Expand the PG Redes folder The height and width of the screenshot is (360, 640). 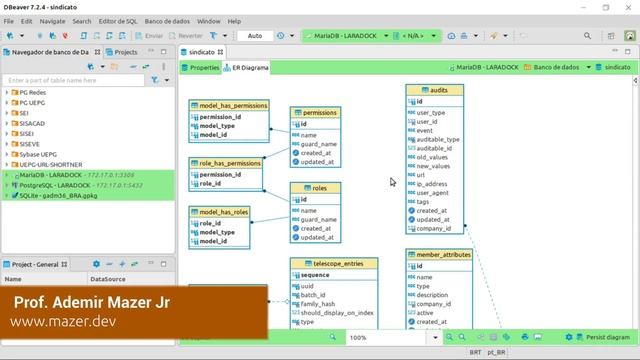coord(7,93)
